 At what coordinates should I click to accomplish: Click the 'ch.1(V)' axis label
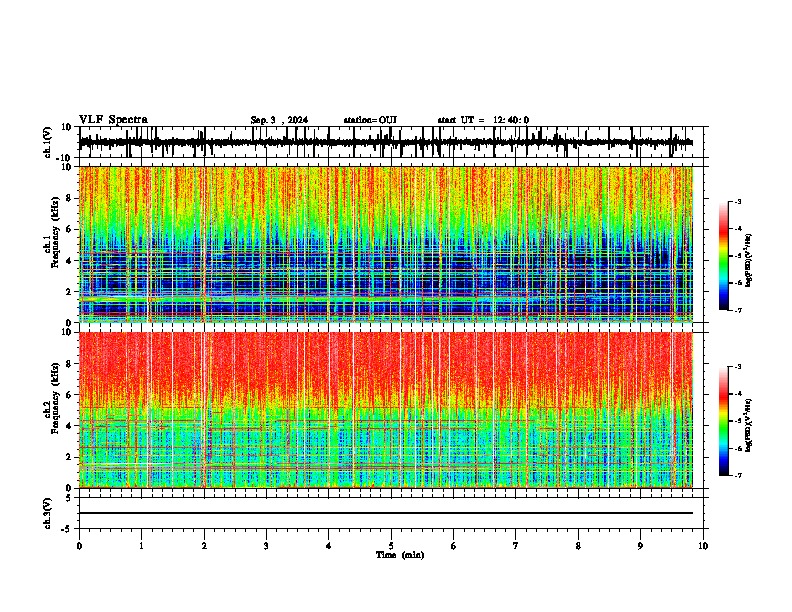coord(48,142)
